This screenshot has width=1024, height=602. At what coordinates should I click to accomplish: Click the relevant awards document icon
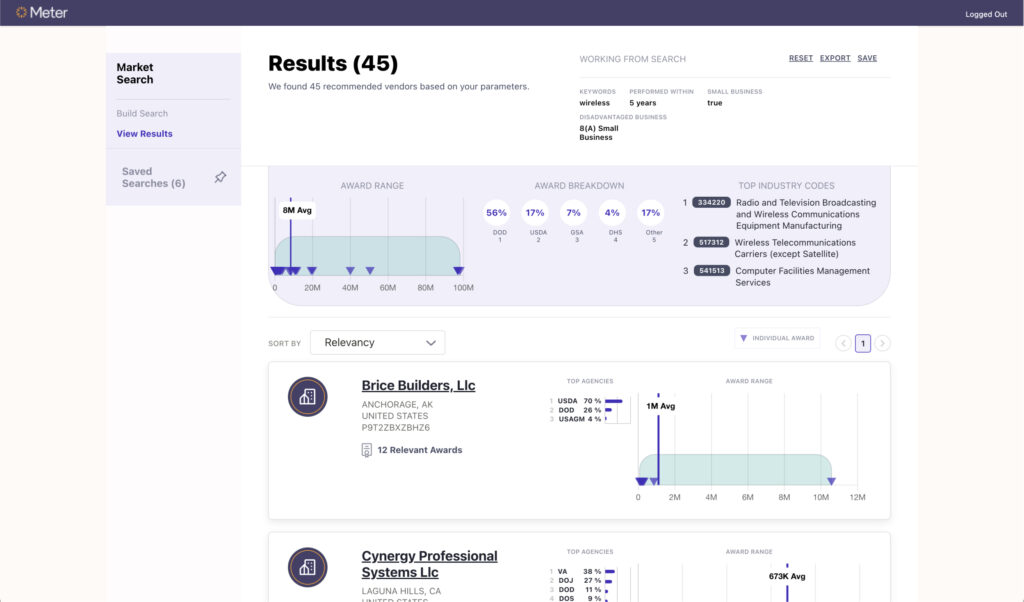pos(367,450)
